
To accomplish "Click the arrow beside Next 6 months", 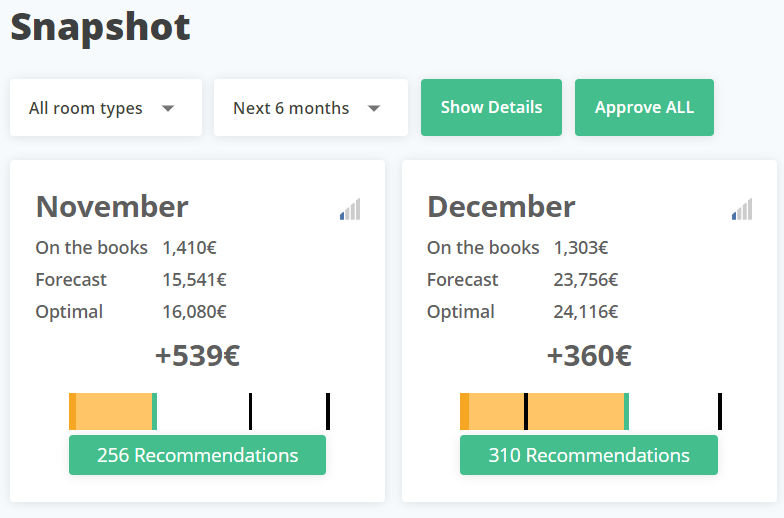I will pos(374,108).
